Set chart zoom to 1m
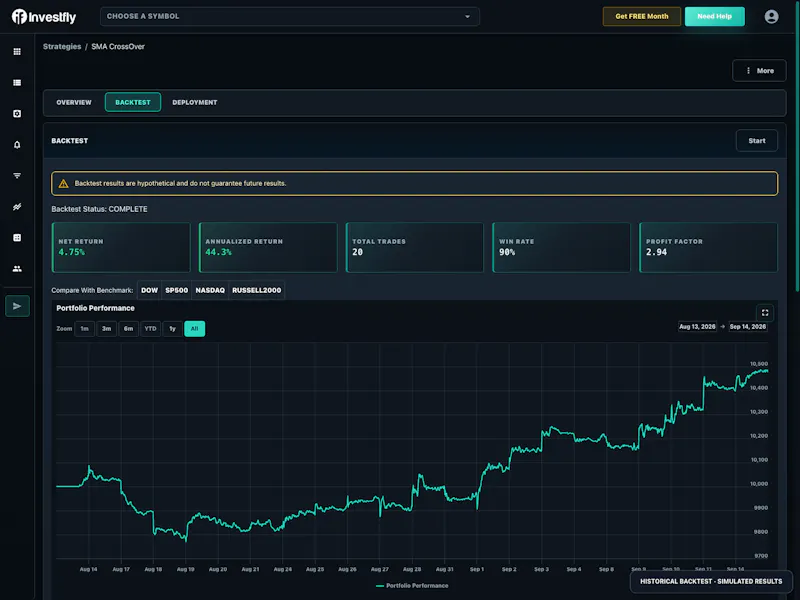800x600 pixels. coord(85,329)
